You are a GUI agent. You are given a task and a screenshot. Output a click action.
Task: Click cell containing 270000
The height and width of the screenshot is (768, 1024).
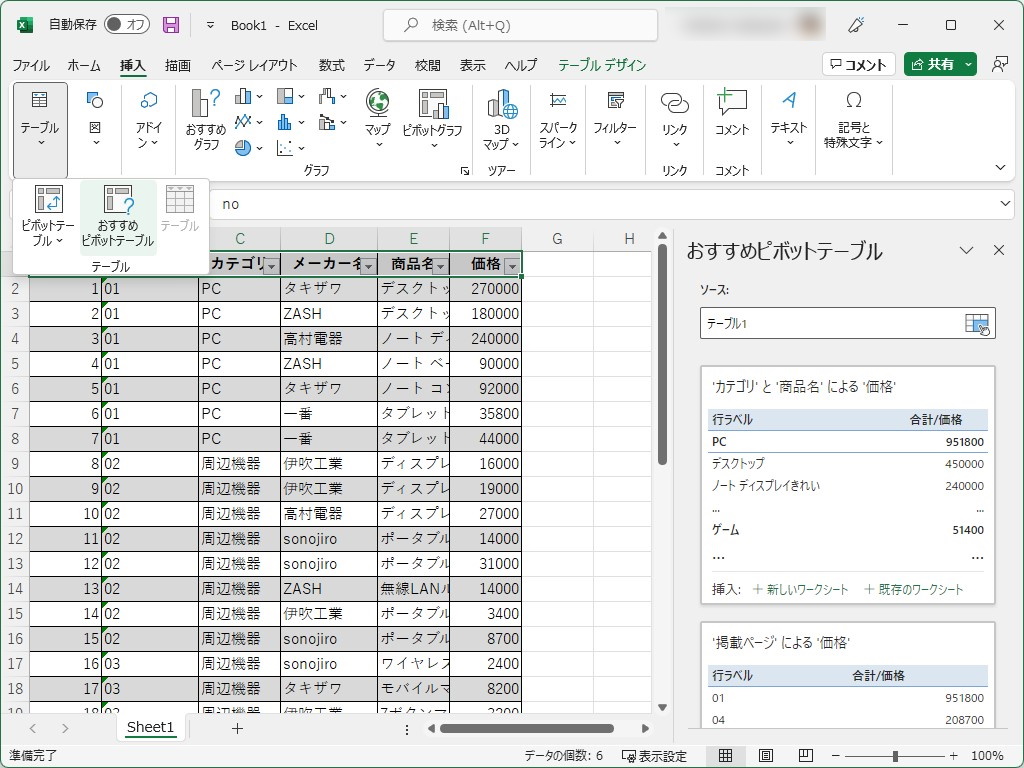tap(485, 289)
